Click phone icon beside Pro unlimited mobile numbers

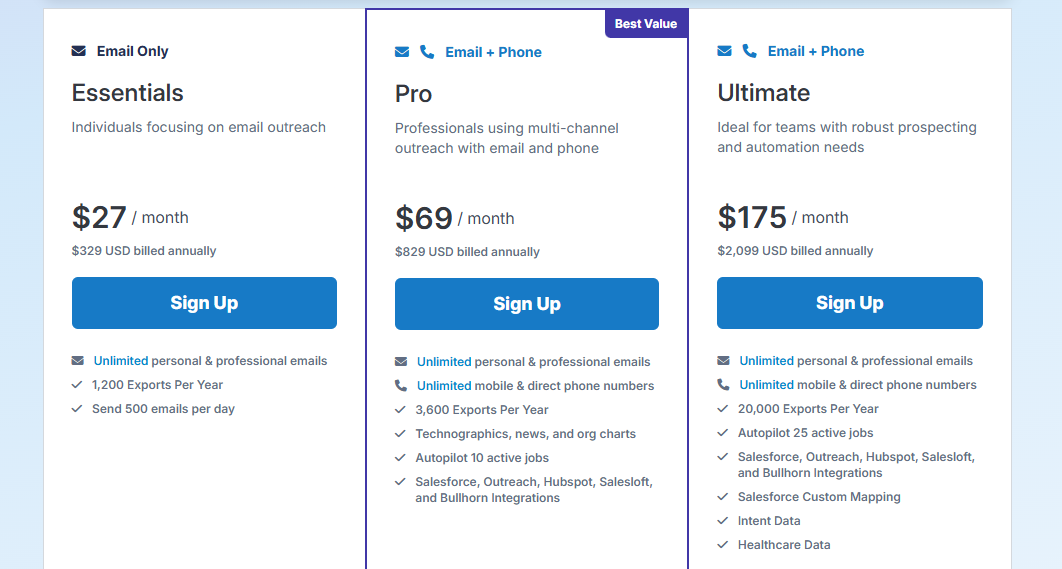point(401,386)
